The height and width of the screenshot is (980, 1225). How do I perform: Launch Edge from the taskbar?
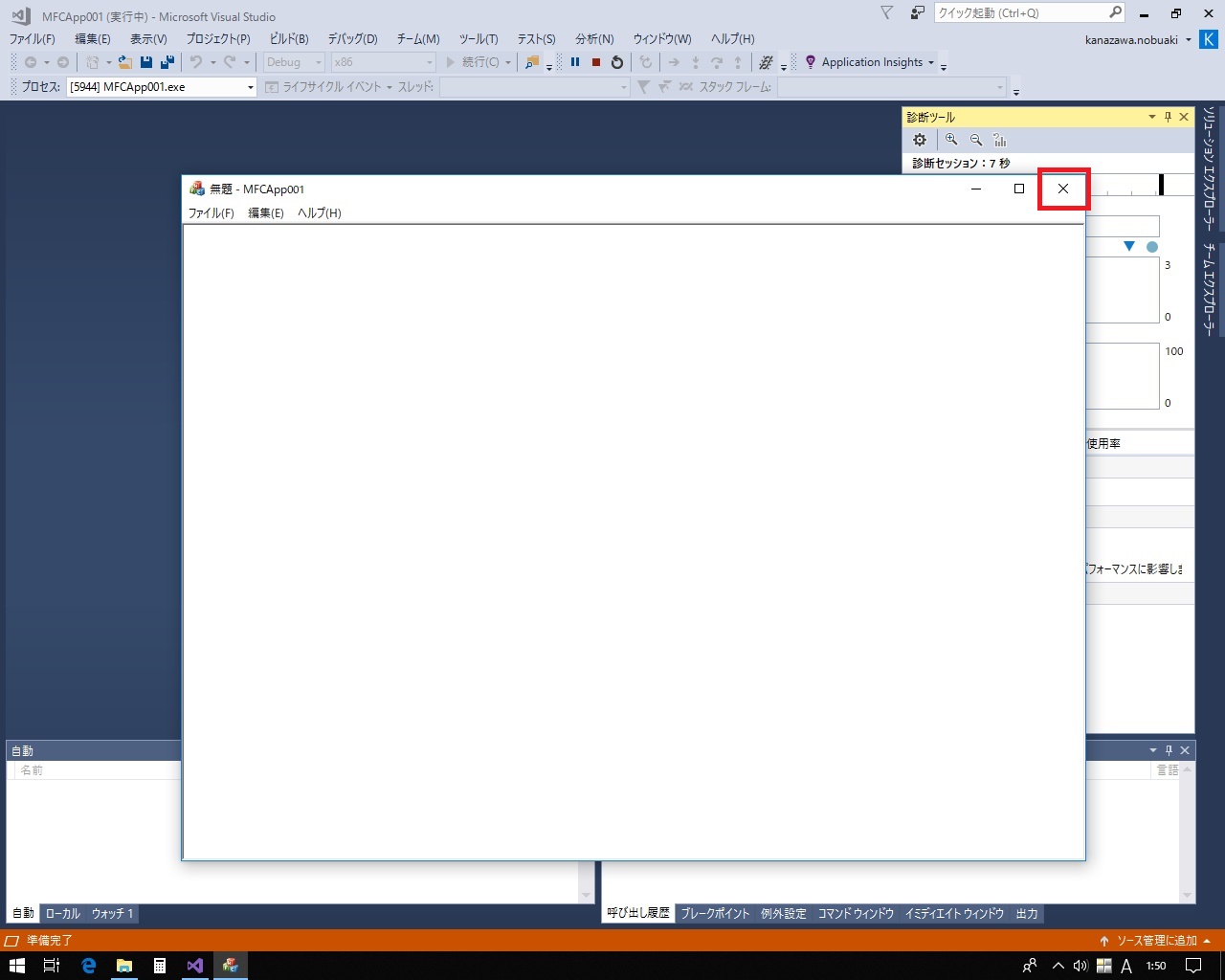[x=89, y=966]
